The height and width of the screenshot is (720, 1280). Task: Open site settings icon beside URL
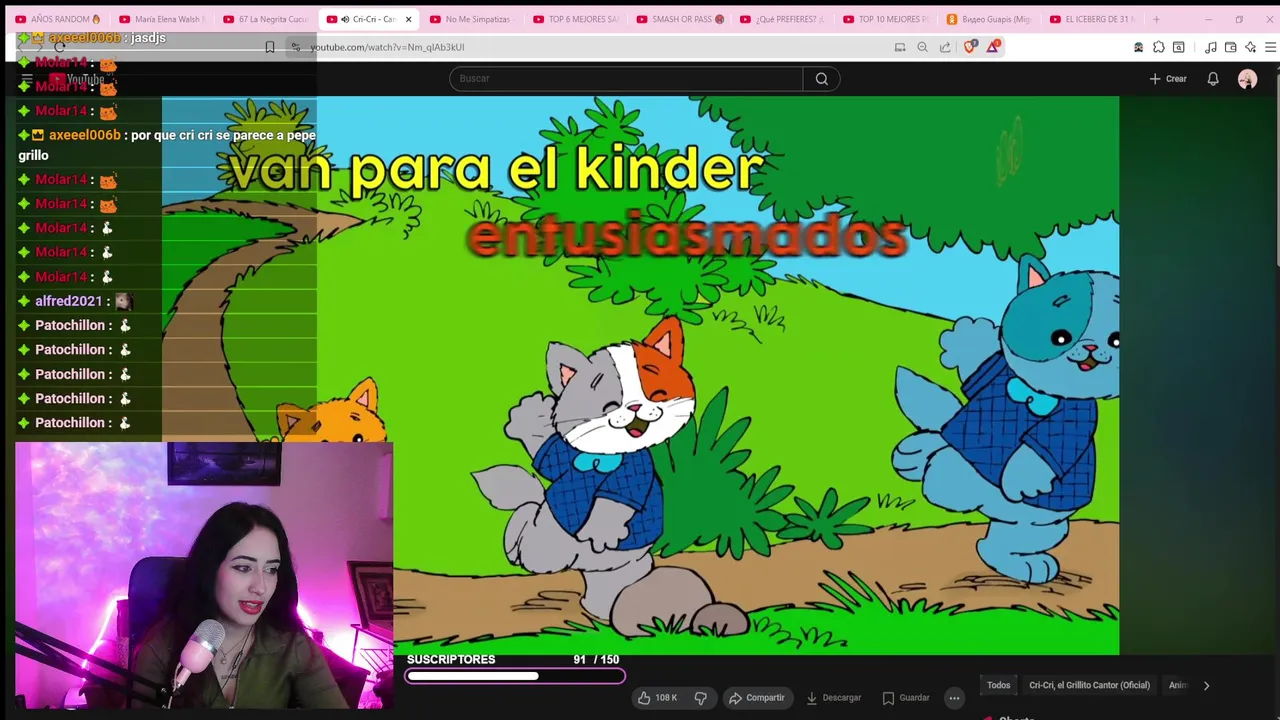point(295,47)
